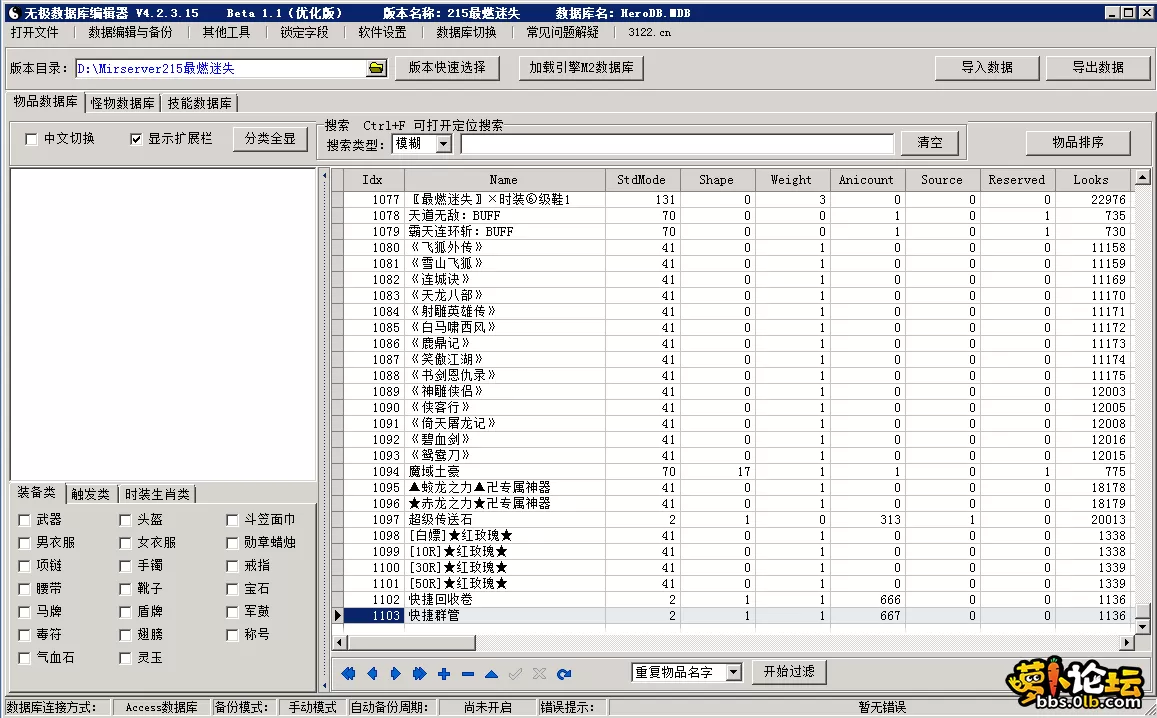The width and height of the screenshot is (1157, 718).
Task: Enable 斗笠面巾 filter checkbox
Action: tap(232, 520)
